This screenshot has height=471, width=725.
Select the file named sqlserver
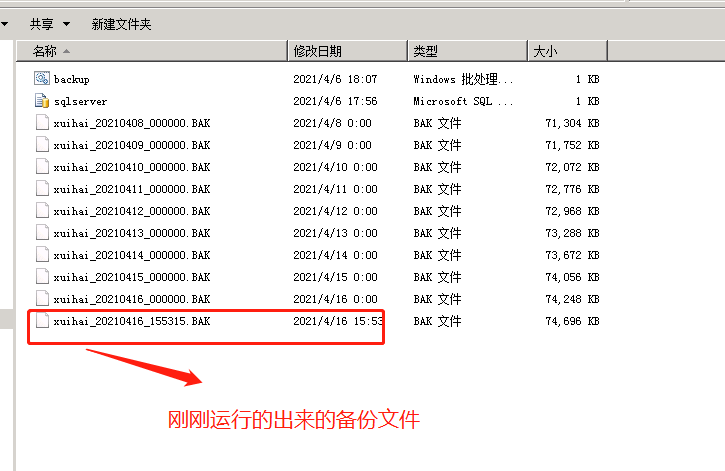(80, 101)
